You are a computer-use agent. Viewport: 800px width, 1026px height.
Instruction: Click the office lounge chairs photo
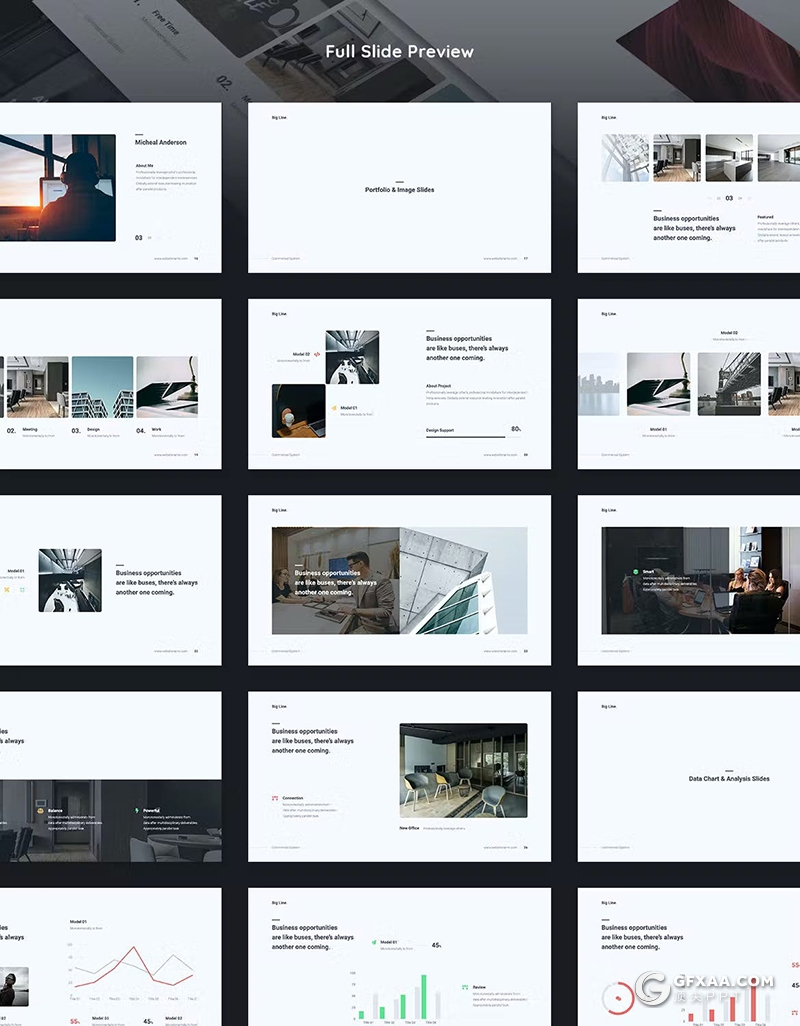463,770
